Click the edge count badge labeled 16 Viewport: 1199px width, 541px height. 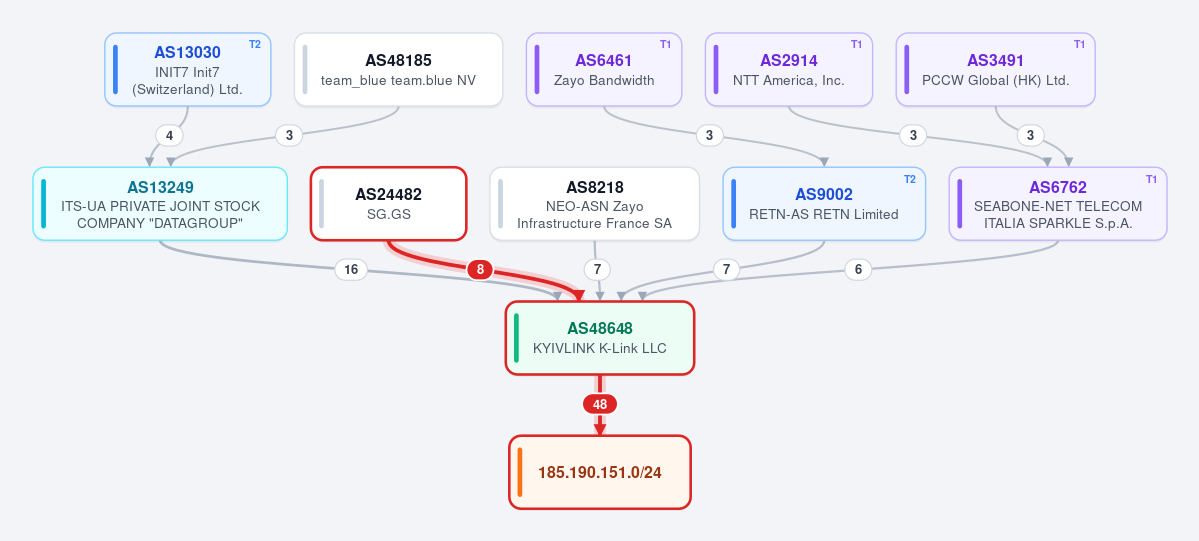(x=351, y=269)
